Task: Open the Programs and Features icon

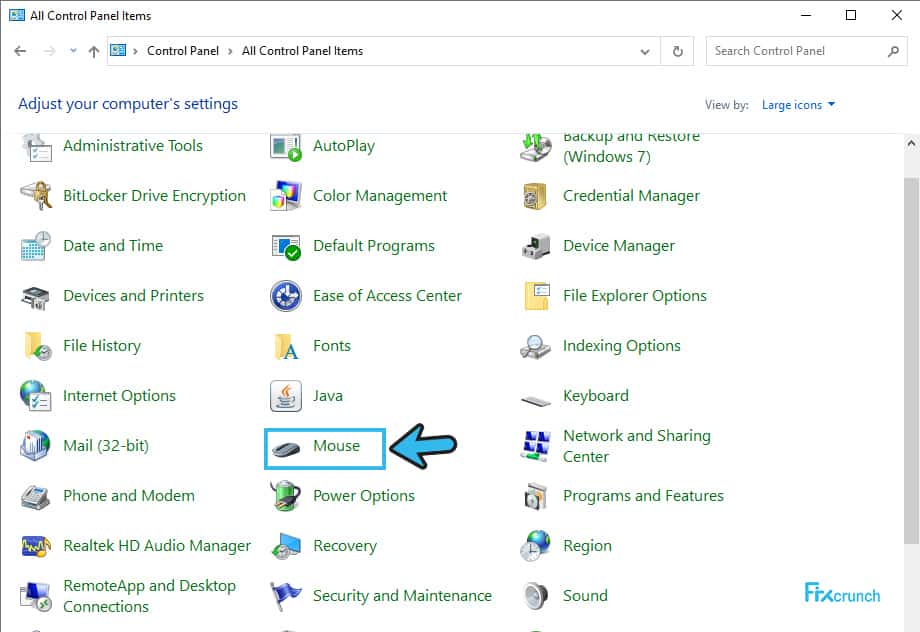Action: click(535, 496)
